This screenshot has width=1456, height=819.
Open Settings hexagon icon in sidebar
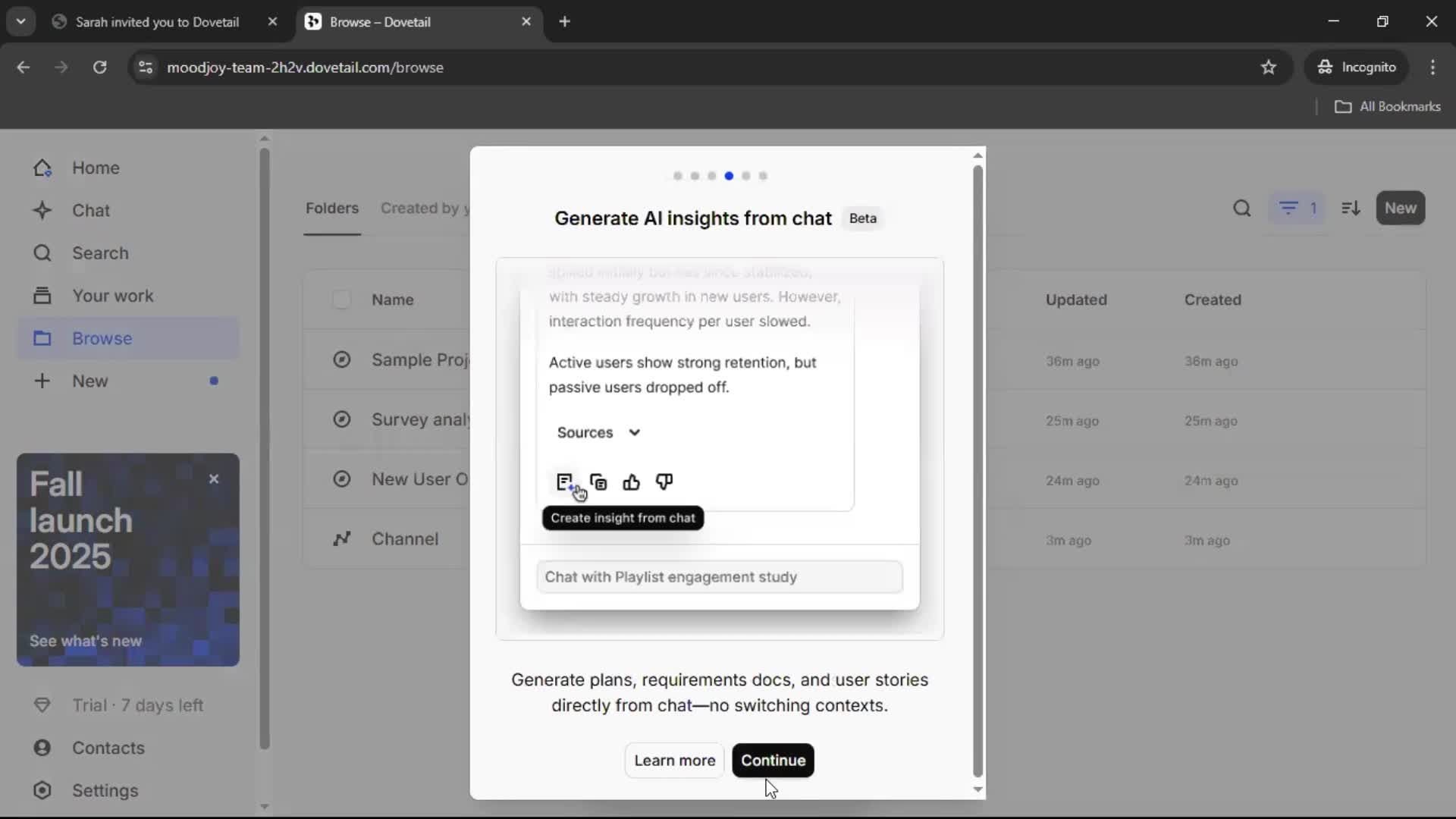(x=42, y=790)
